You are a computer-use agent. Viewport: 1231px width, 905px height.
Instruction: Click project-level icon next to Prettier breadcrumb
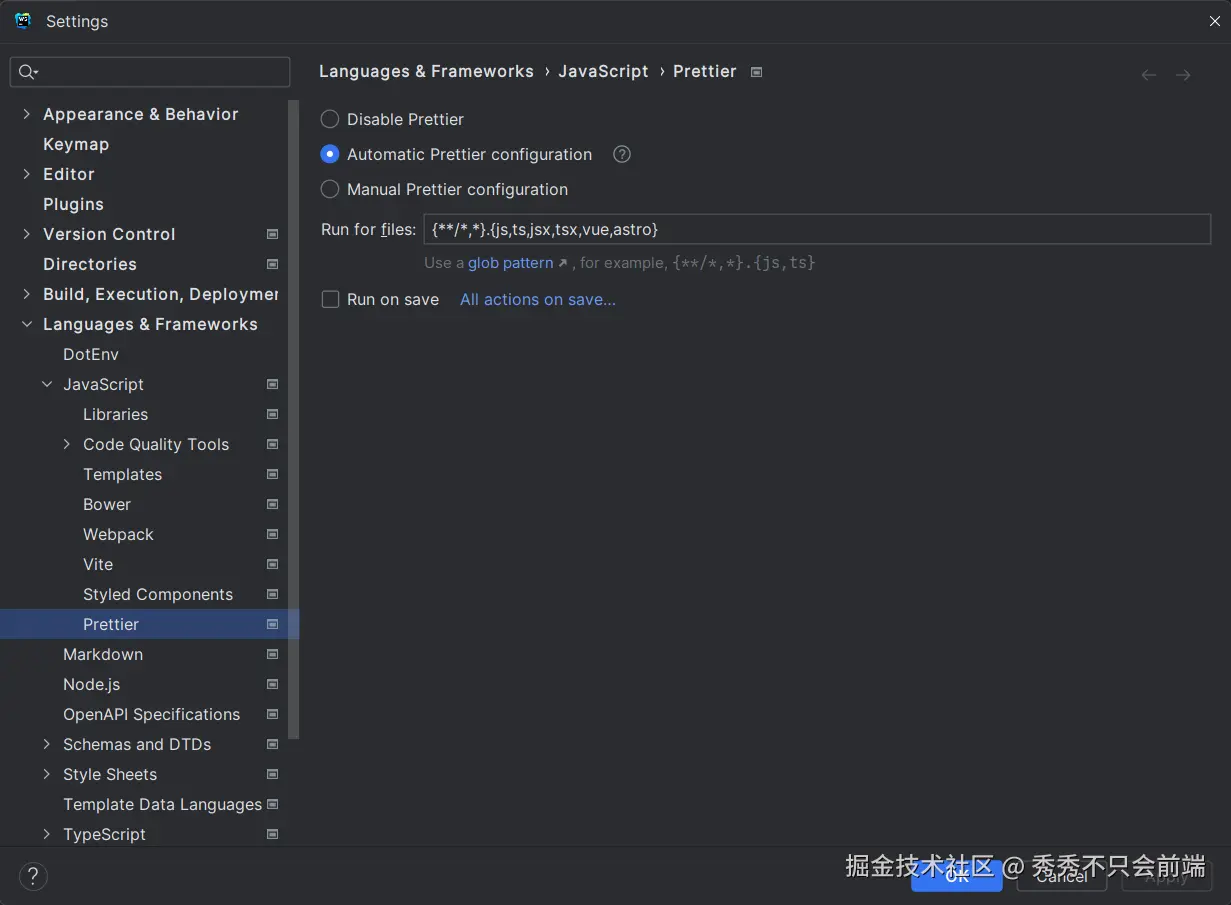pos(757,72)
